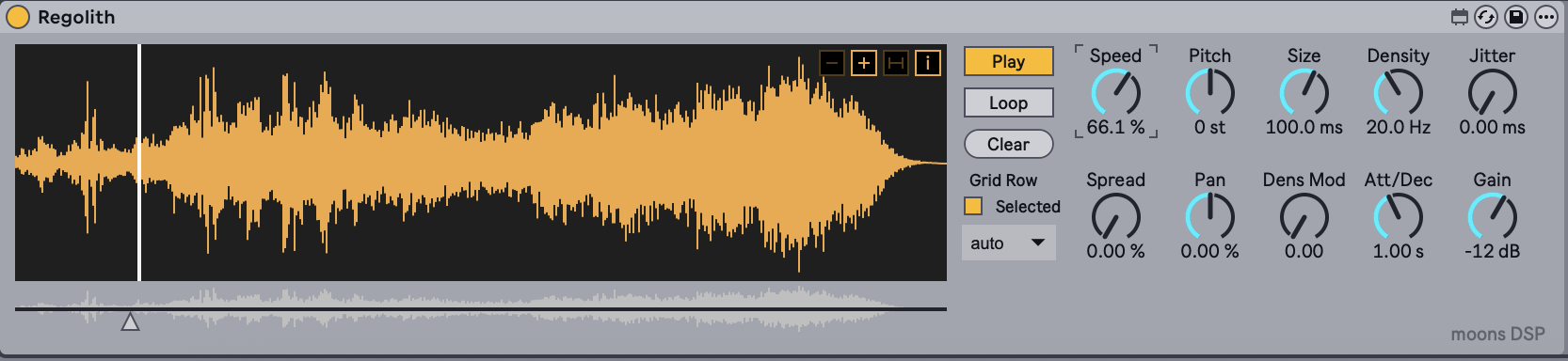Click the 1.00 s Att/Dec value

[1398, 251]
